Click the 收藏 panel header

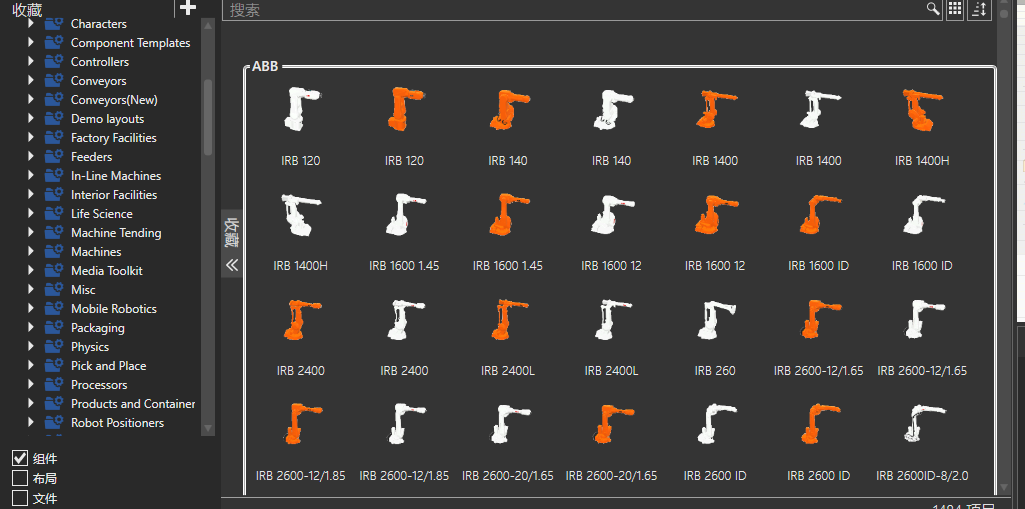coord(27,9)
